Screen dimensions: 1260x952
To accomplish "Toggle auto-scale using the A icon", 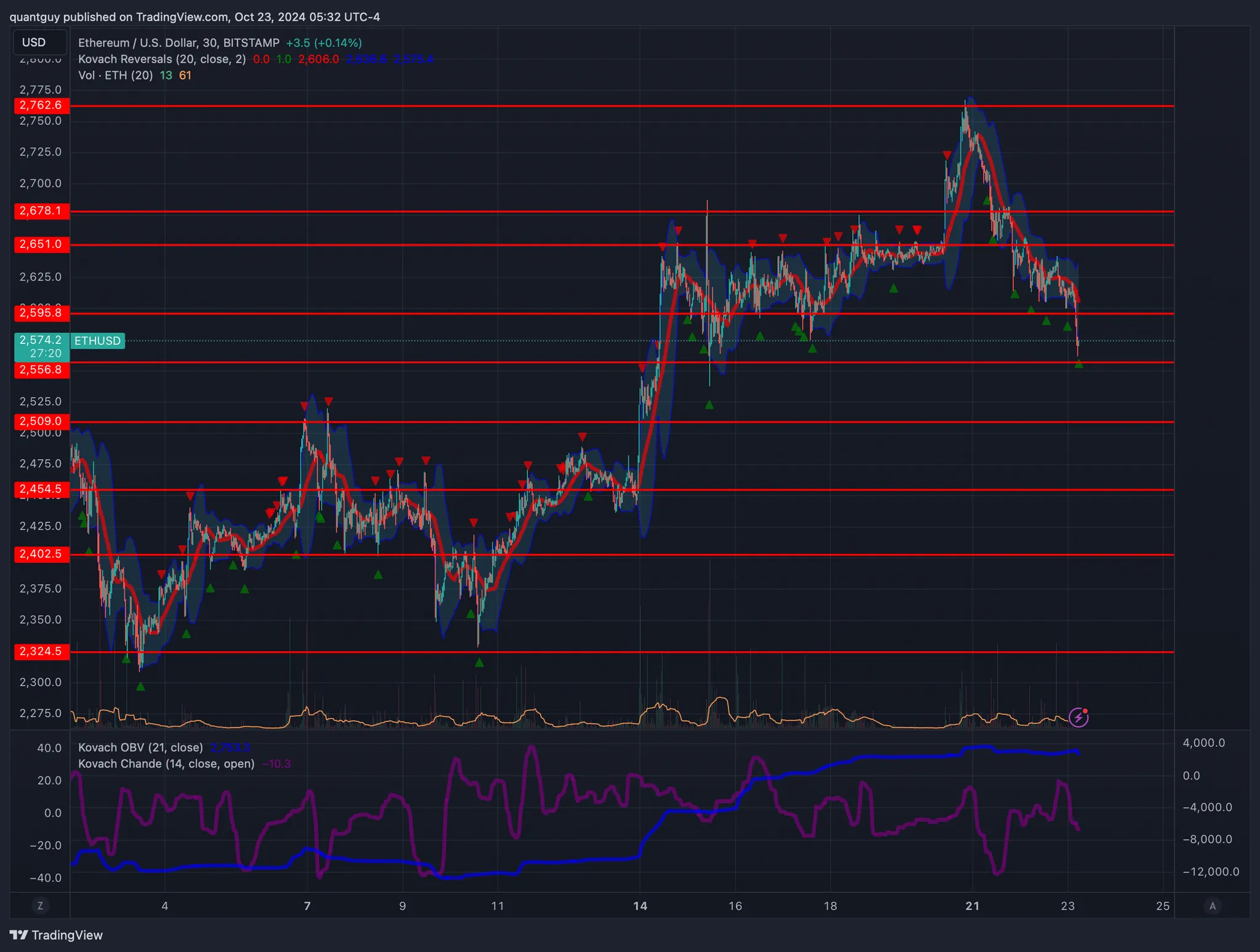I will [1213, 905].
